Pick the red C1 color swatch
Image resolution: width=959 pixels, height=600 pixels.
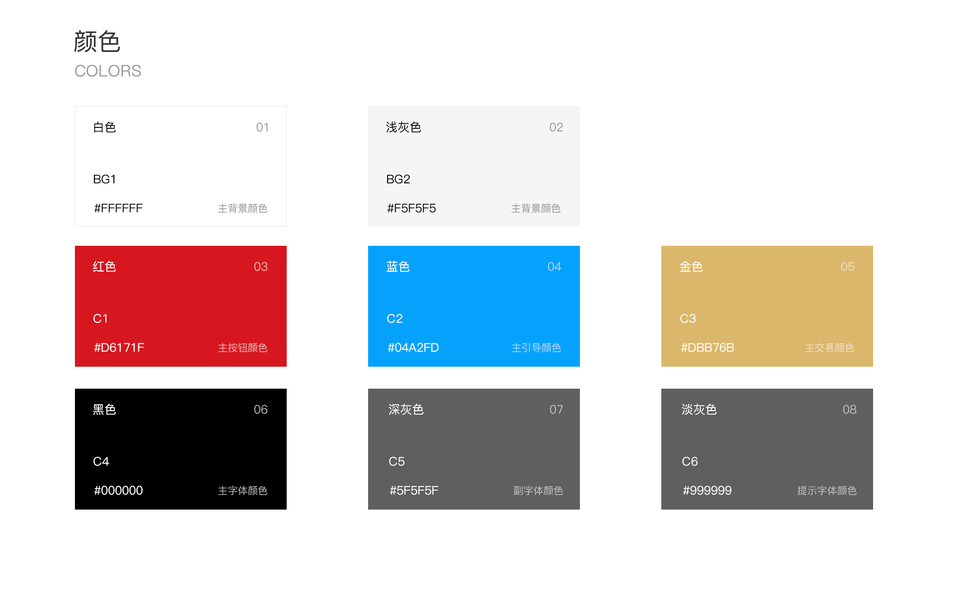(x=180, y=306)
